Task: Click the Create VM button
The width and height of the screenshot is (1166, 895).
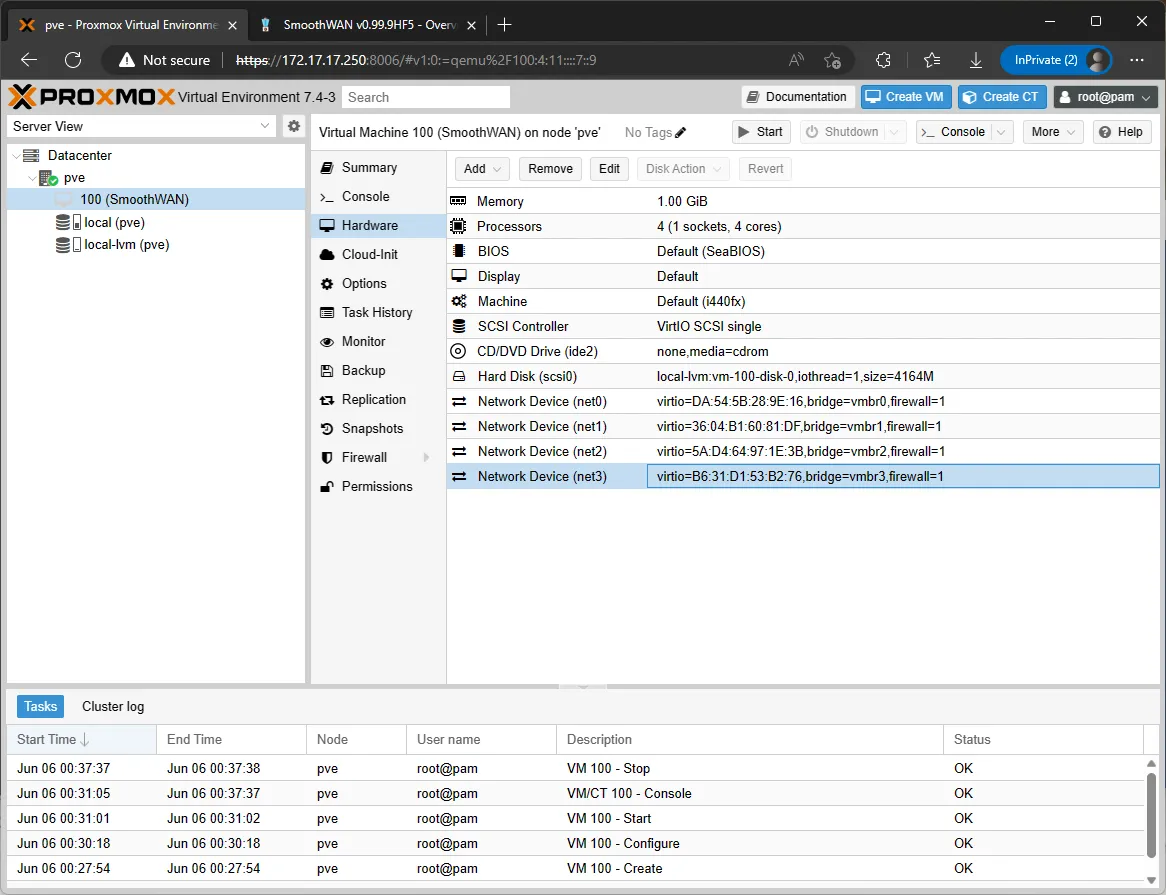Action: point(906,97)
